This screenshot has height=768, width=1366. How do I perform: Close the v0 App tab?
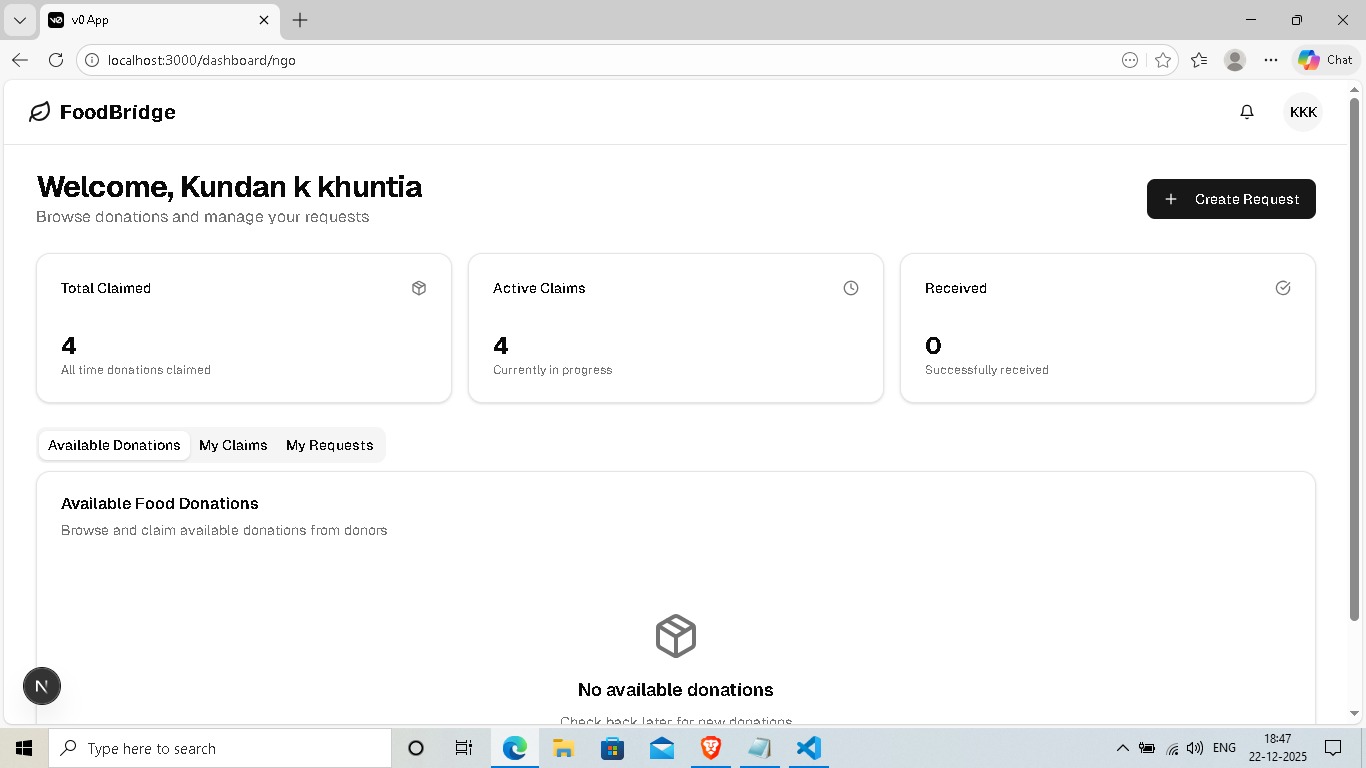pyautogui.click(x=264, y=20)
